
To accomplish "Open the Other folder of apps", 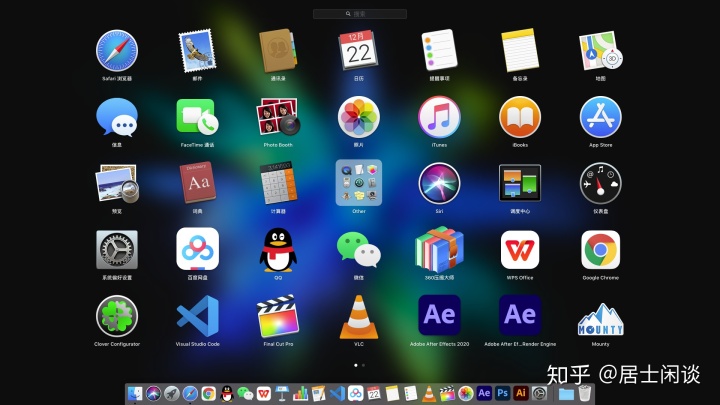I will click(x=359, y=182).
